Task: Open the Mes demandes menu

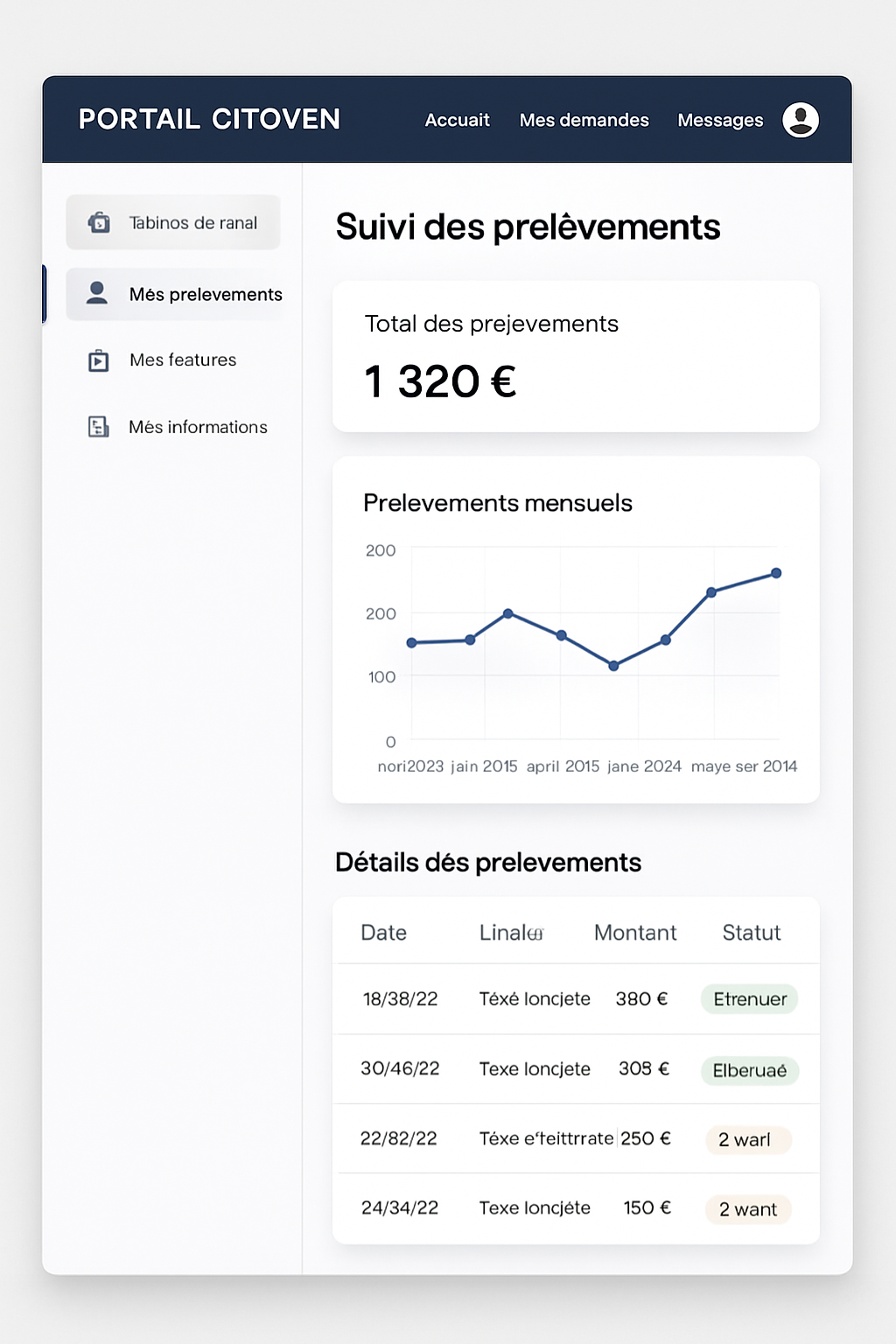Action: pos(584,120)
